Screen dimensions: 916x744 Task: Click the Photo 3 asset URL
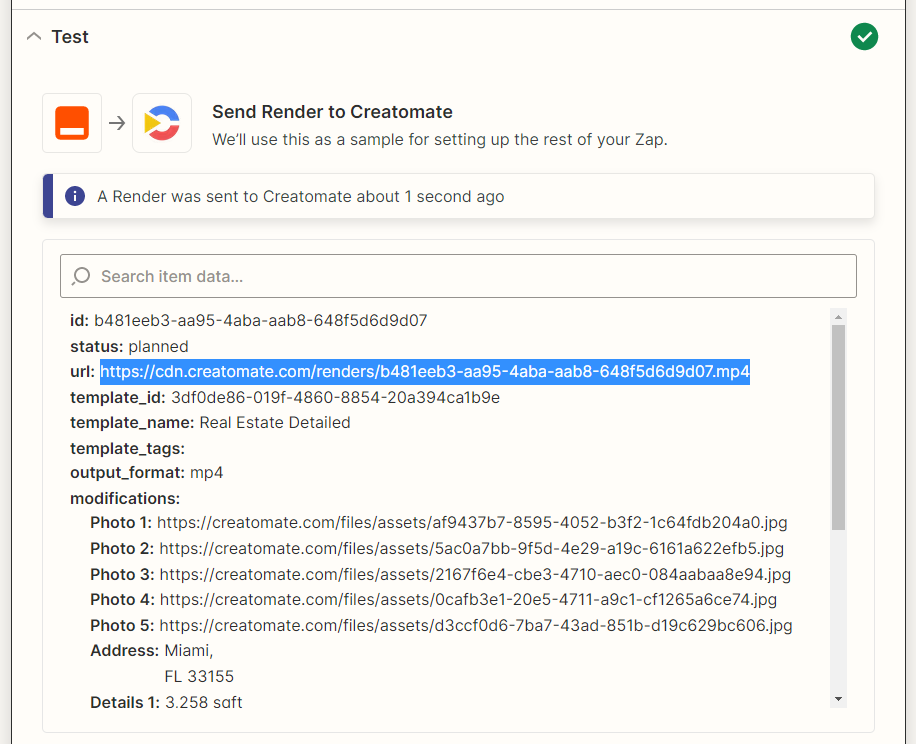(x=475, y=574)
